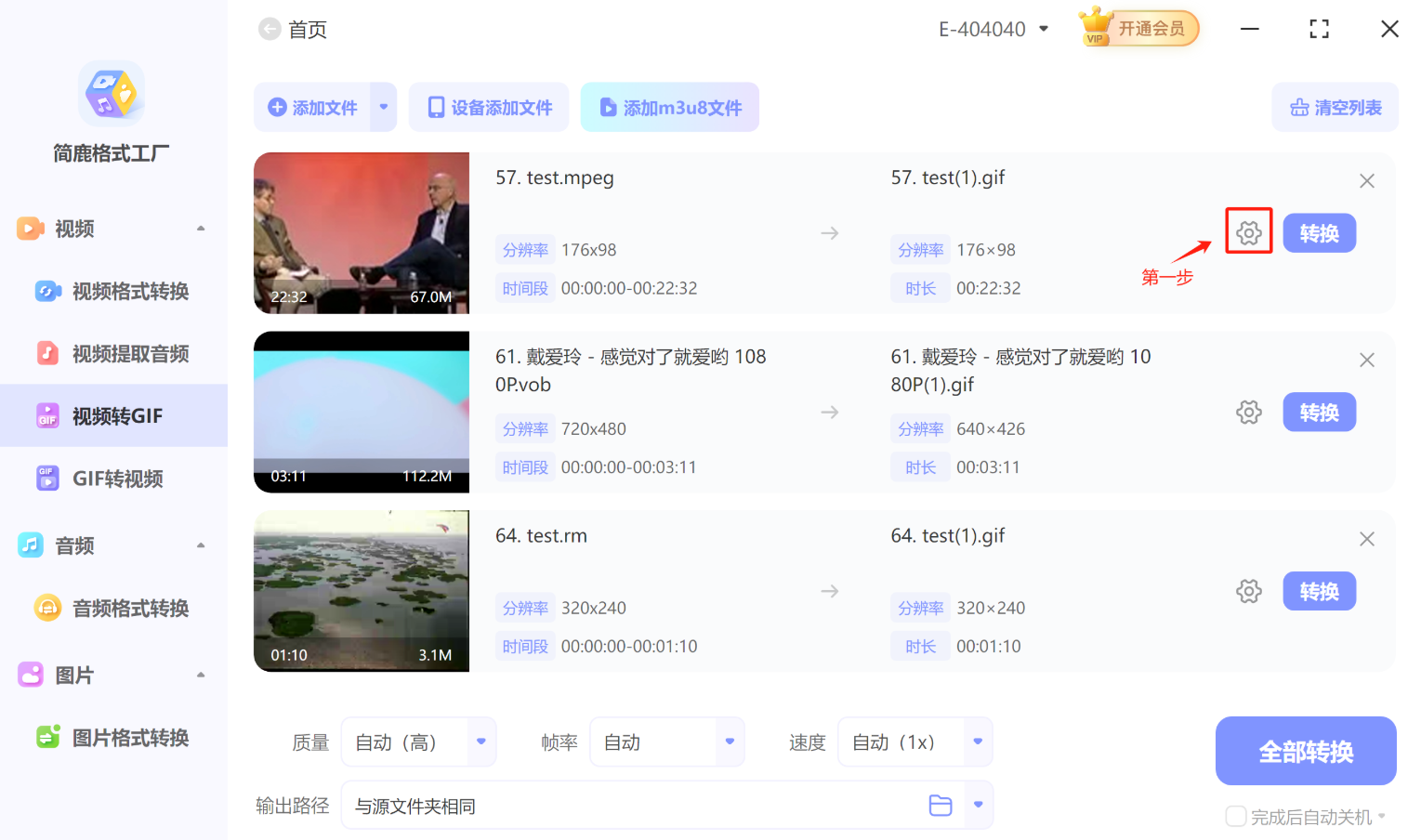Open settings gear for 57. test.mpeg

click(1248, 231)
